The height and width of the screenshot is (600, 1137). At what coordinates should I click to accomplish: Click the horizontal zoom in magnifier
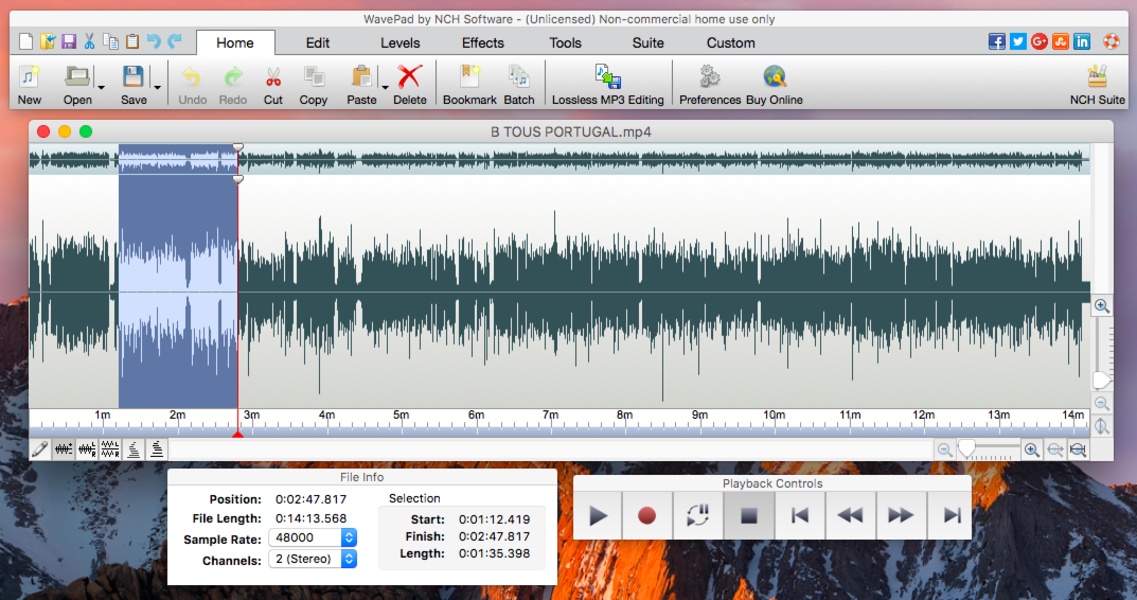click(x=1032, y=451)
